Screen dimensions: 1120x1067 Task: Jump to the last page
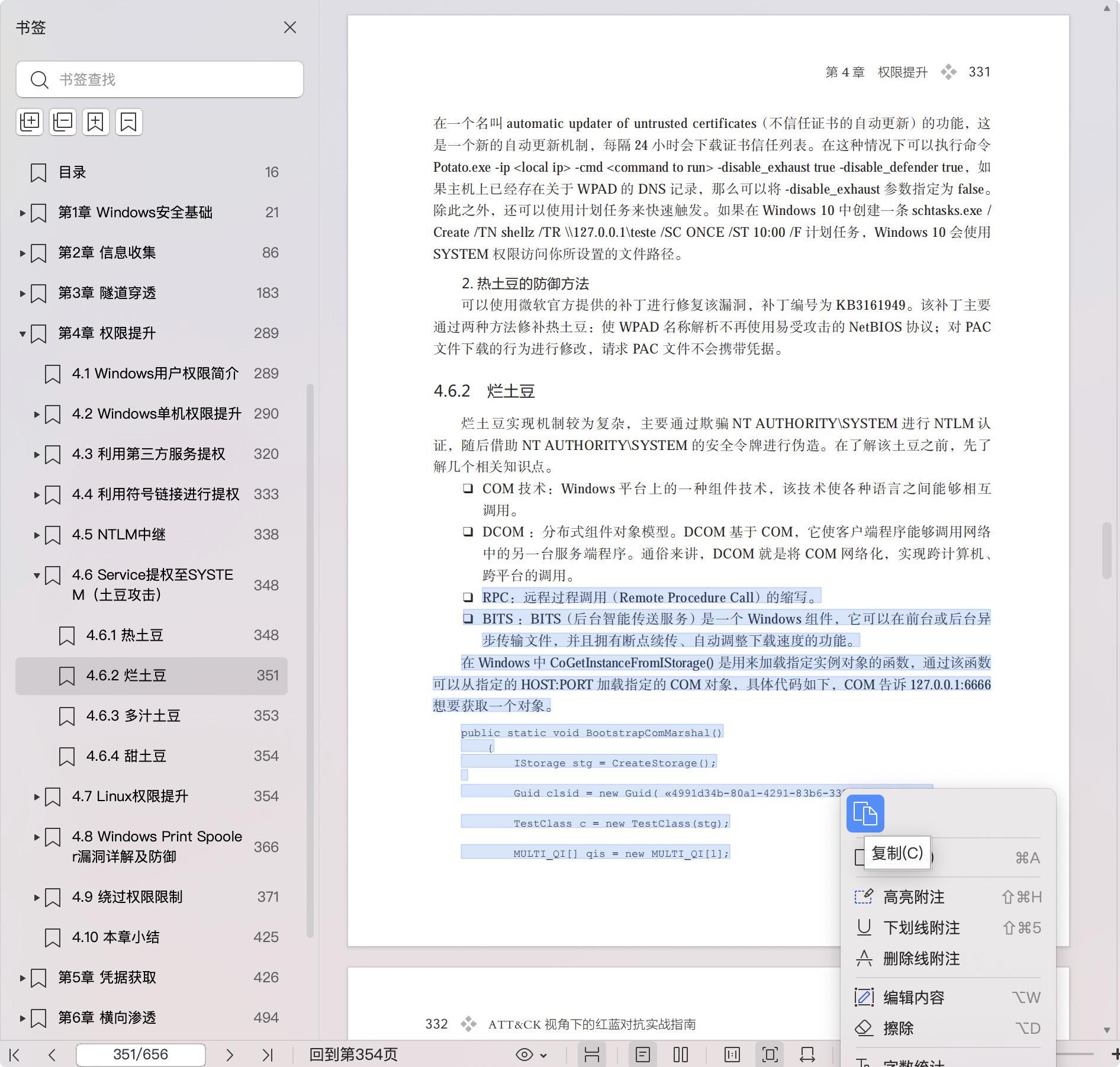tap(268, 1055)
